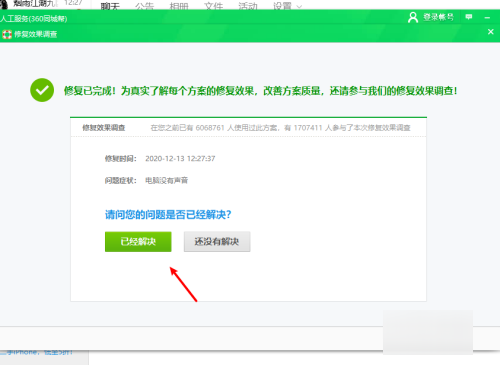500x365 pixels.
Task: Switch to the 相册 tab in background window
Action: (179, 6)
